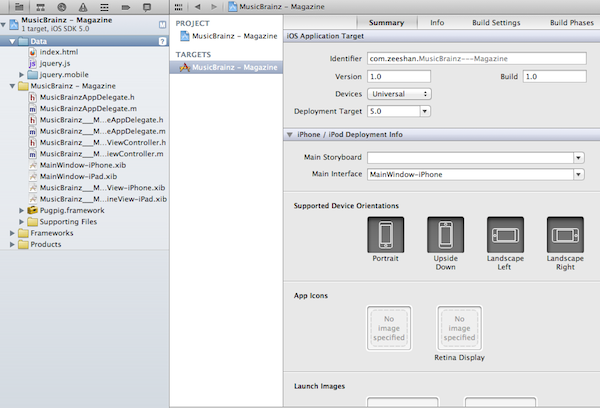Go back with the left arrow
The width and height of the screenshot is (600, 408).
click(197, 7)
